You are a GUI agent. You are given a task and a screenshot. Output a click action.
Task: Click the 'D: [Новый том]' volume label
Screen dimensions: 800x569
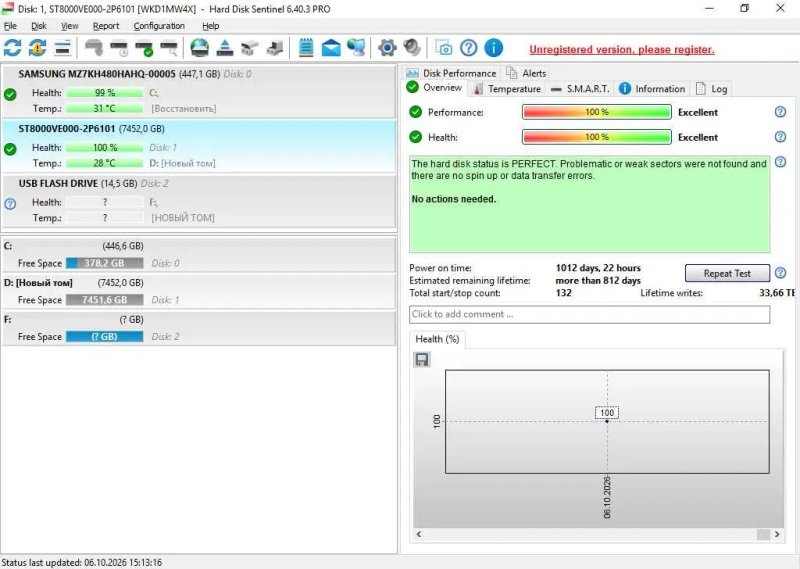coord(38,283)
